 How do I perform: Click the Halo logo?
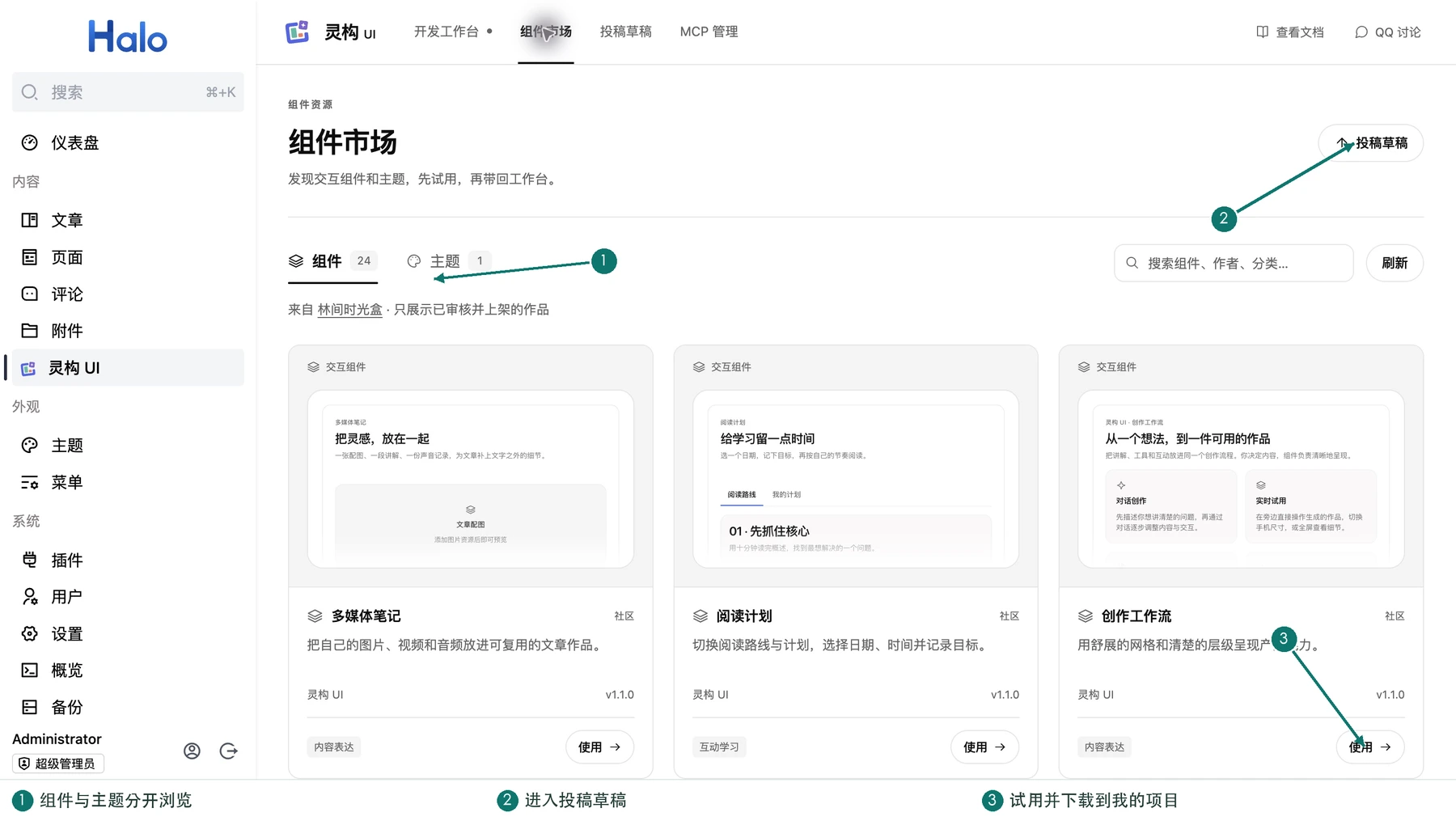click(128, 36)
